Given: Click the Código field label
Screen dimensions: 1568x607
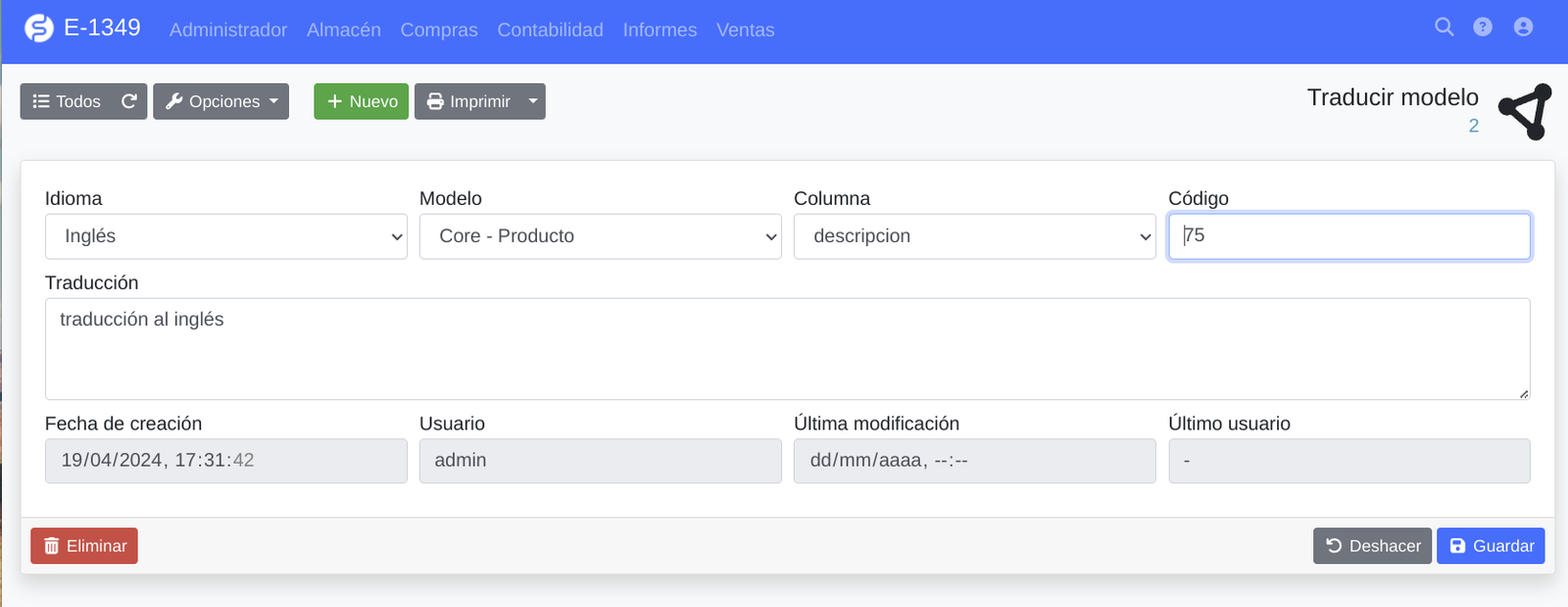Looking at the screenshot, I should coord(1199,198).
